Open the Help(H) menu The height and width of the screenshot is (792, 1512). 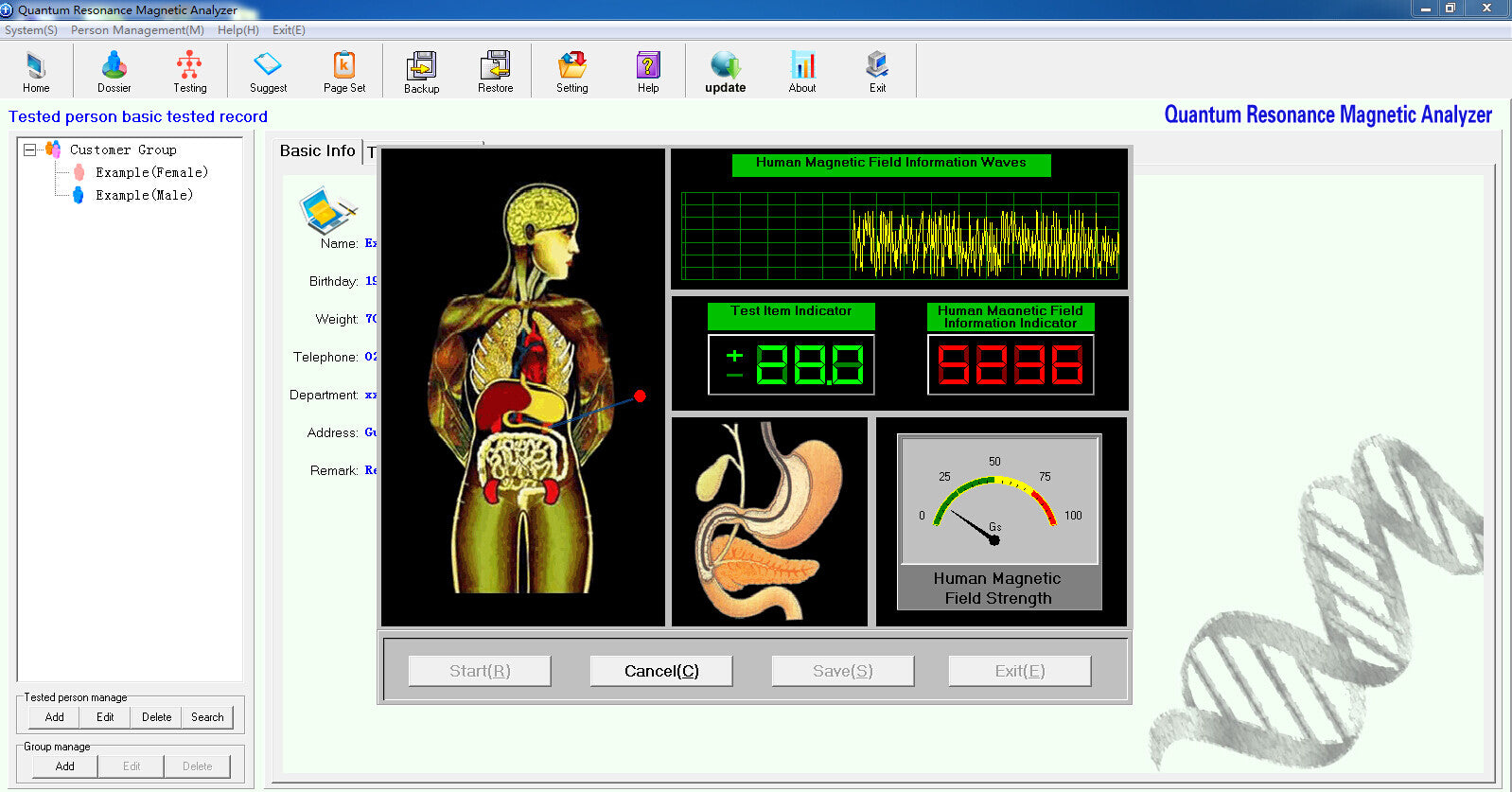(238, 30)
